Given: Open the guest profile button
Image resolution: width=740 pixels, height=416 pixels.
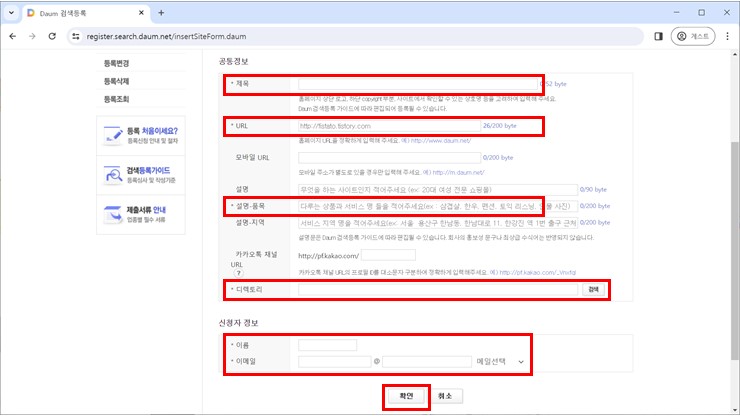Looking at the screenshot, I should (693, 36).
